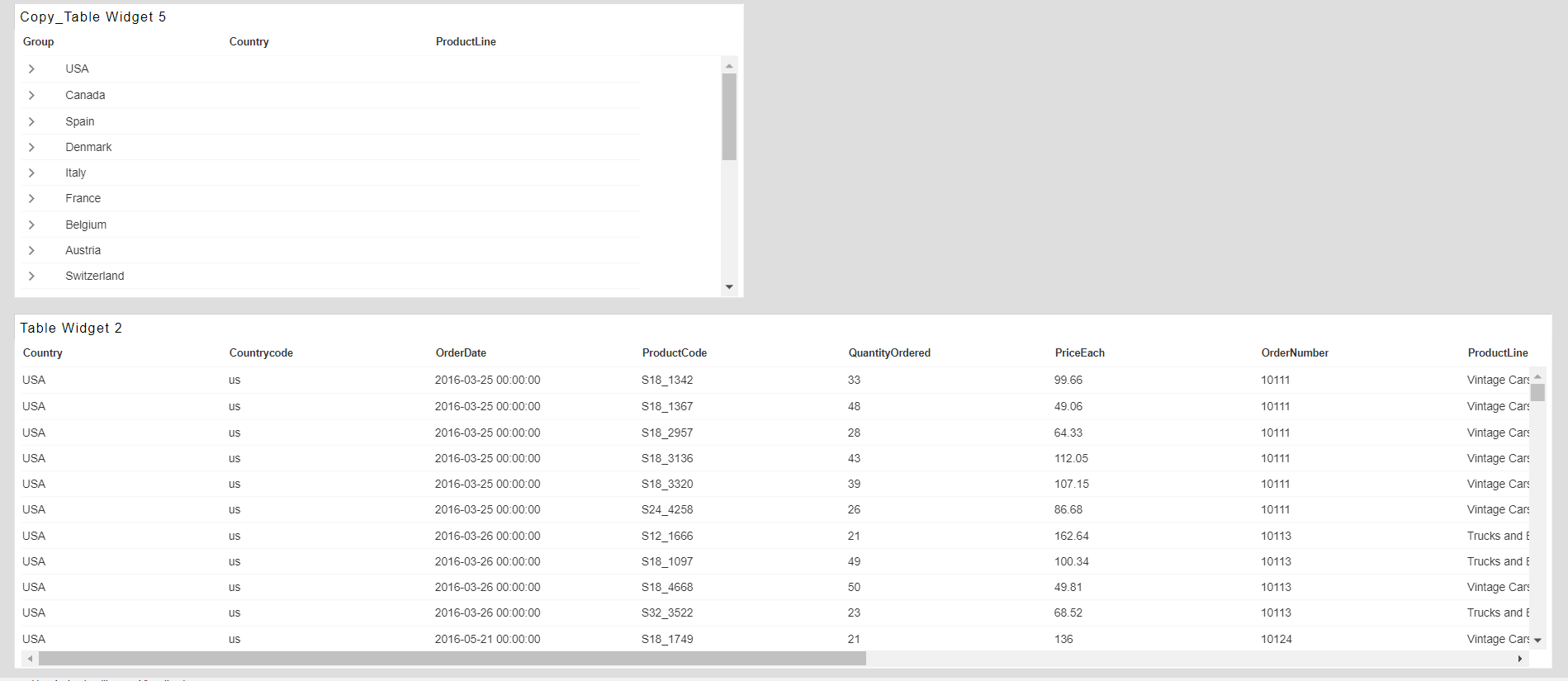Expand the Belgium group row
The height and width of the screenshot is (681, 1568).
click(x=31, y=225)
